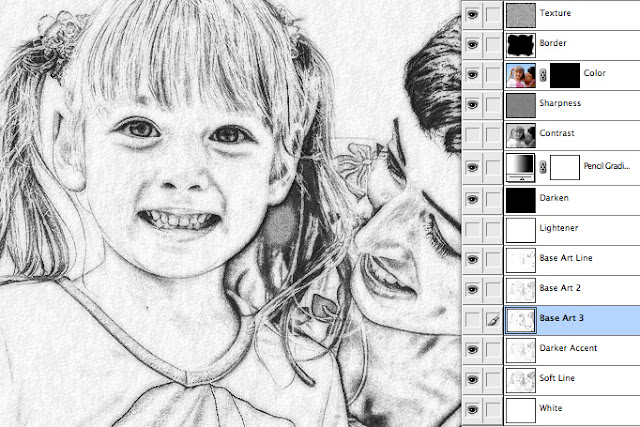Screen dimensions: 640x427
Task: Select the layer named White
Action: click(x=551, y=408)
